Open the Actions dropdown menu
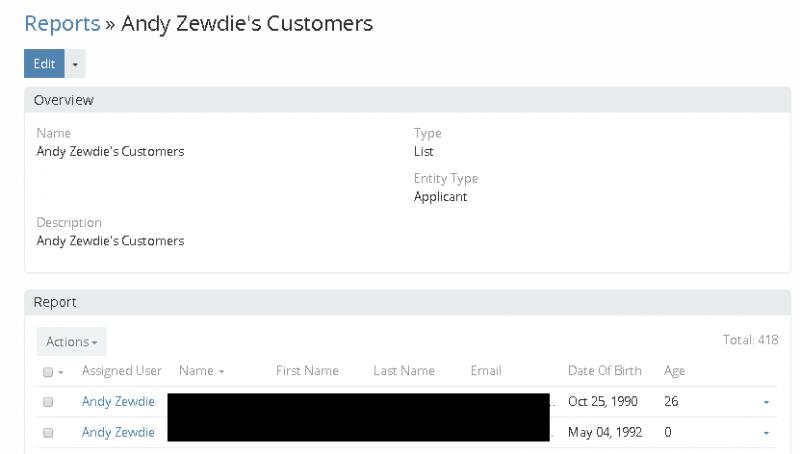Screen dimensions: 800x454 pyautogui.click(x=71, y=342)
